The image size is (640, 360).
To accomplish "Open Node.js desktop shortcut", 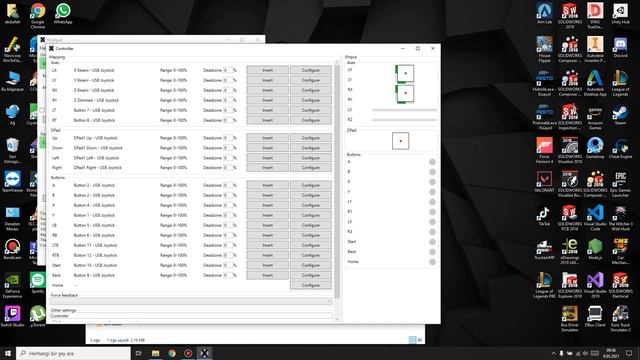I will 595,249.
